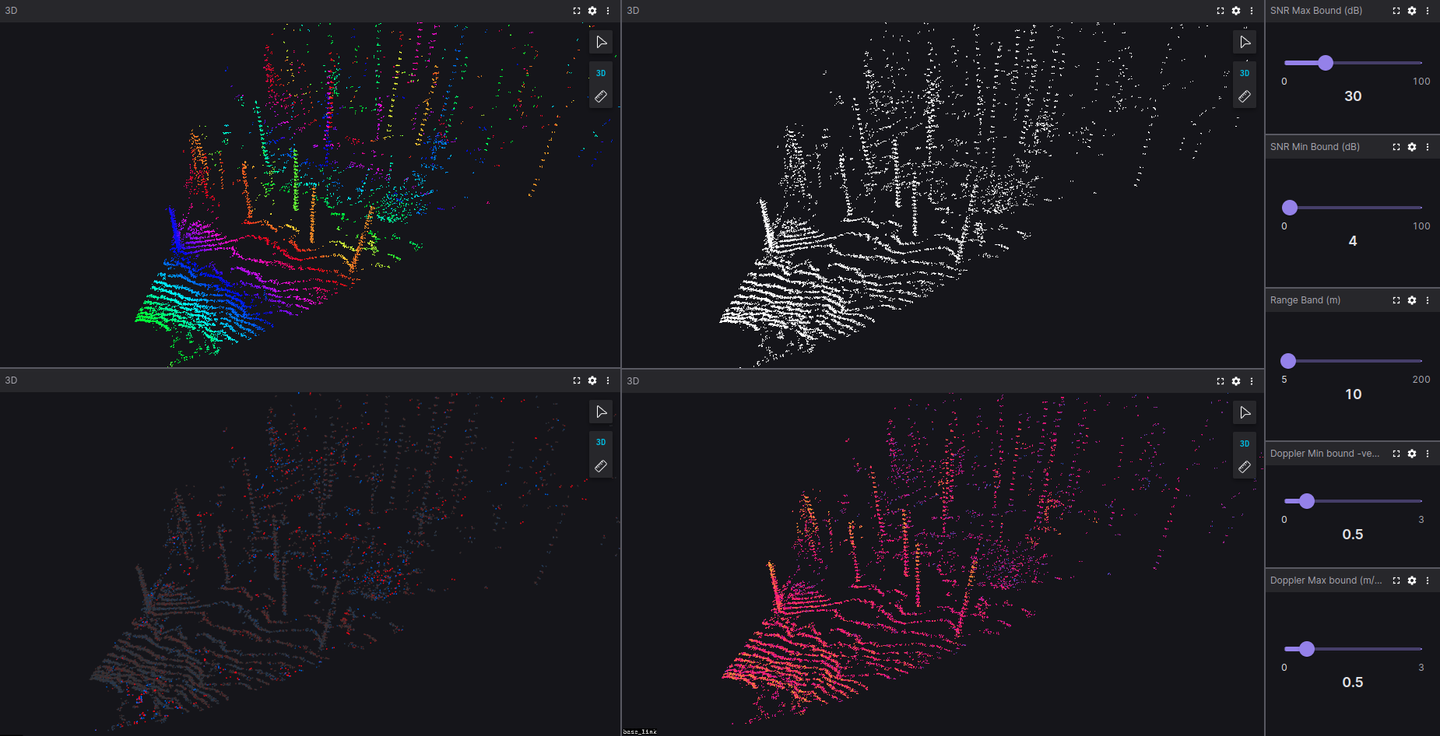1440x736 pixels.
Task: Click the SNR Max Bound slider handle
Action: coord(1326,62)
